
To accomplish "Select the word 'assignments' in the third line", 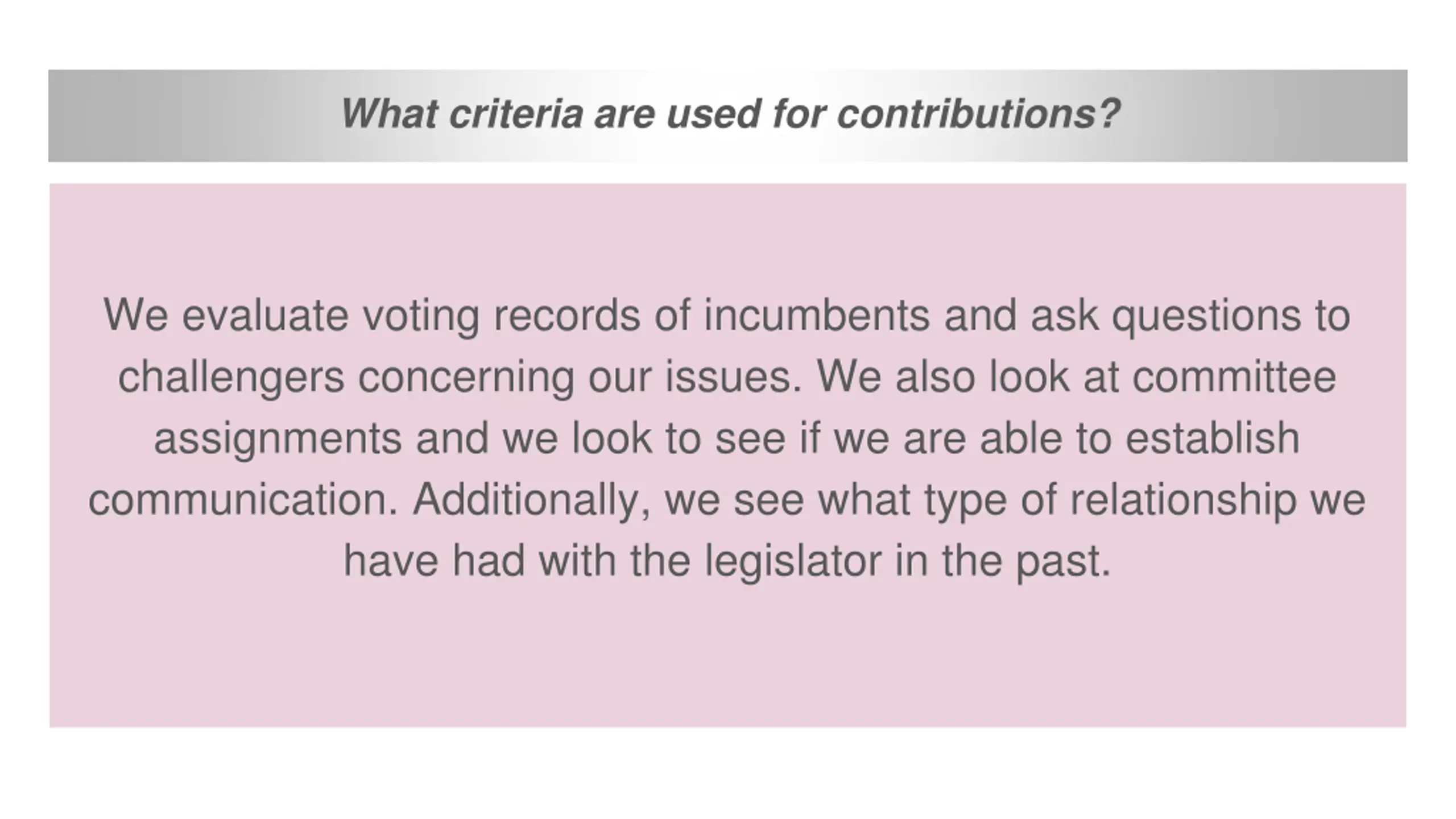I will 278,439.
